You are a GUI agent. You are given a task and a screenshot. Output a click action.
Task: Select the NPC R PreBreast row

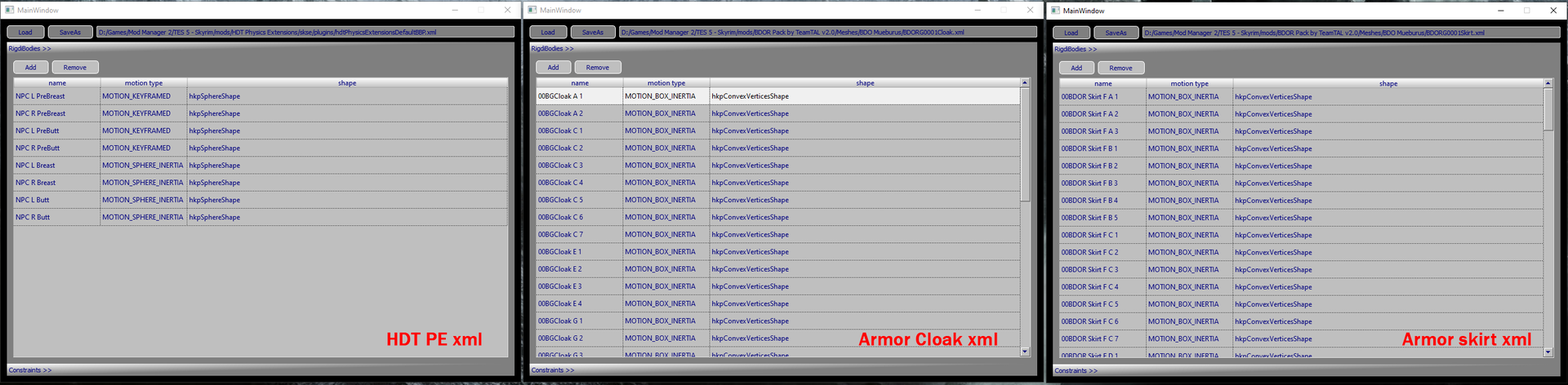(261, 113)
